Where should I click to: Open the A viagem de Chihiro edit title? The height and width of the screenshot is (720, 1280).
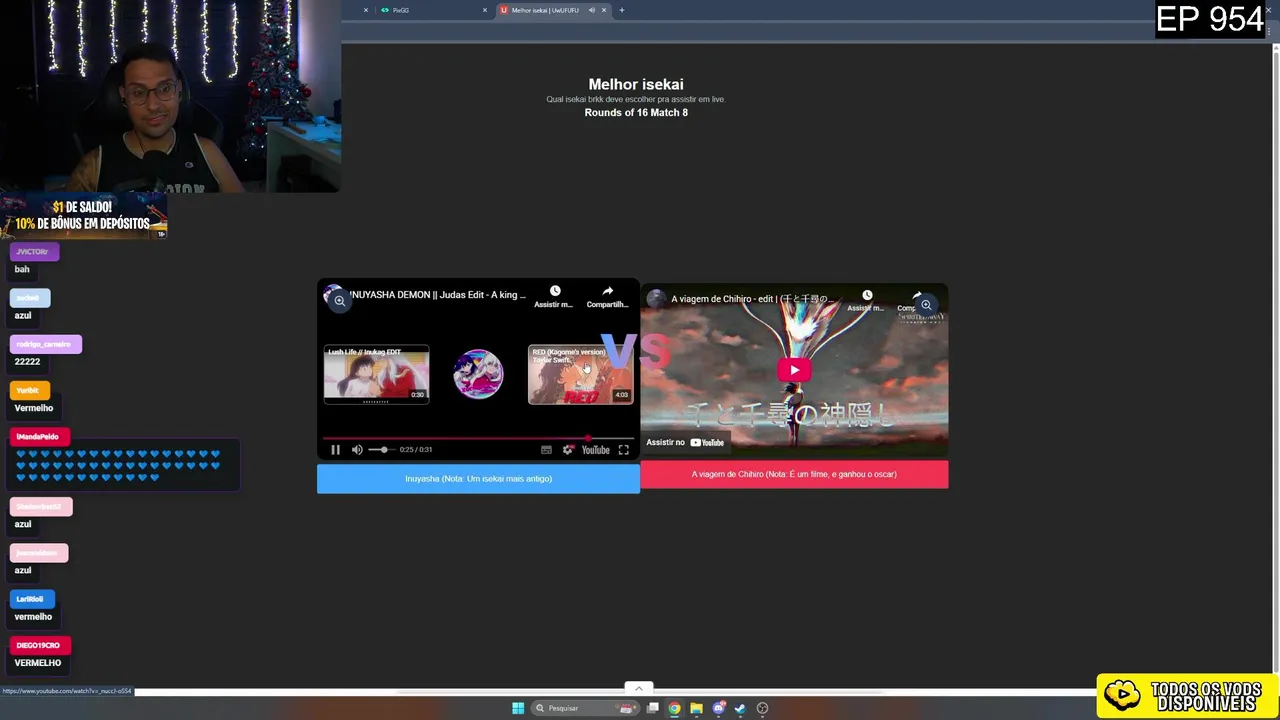(752, 299)
